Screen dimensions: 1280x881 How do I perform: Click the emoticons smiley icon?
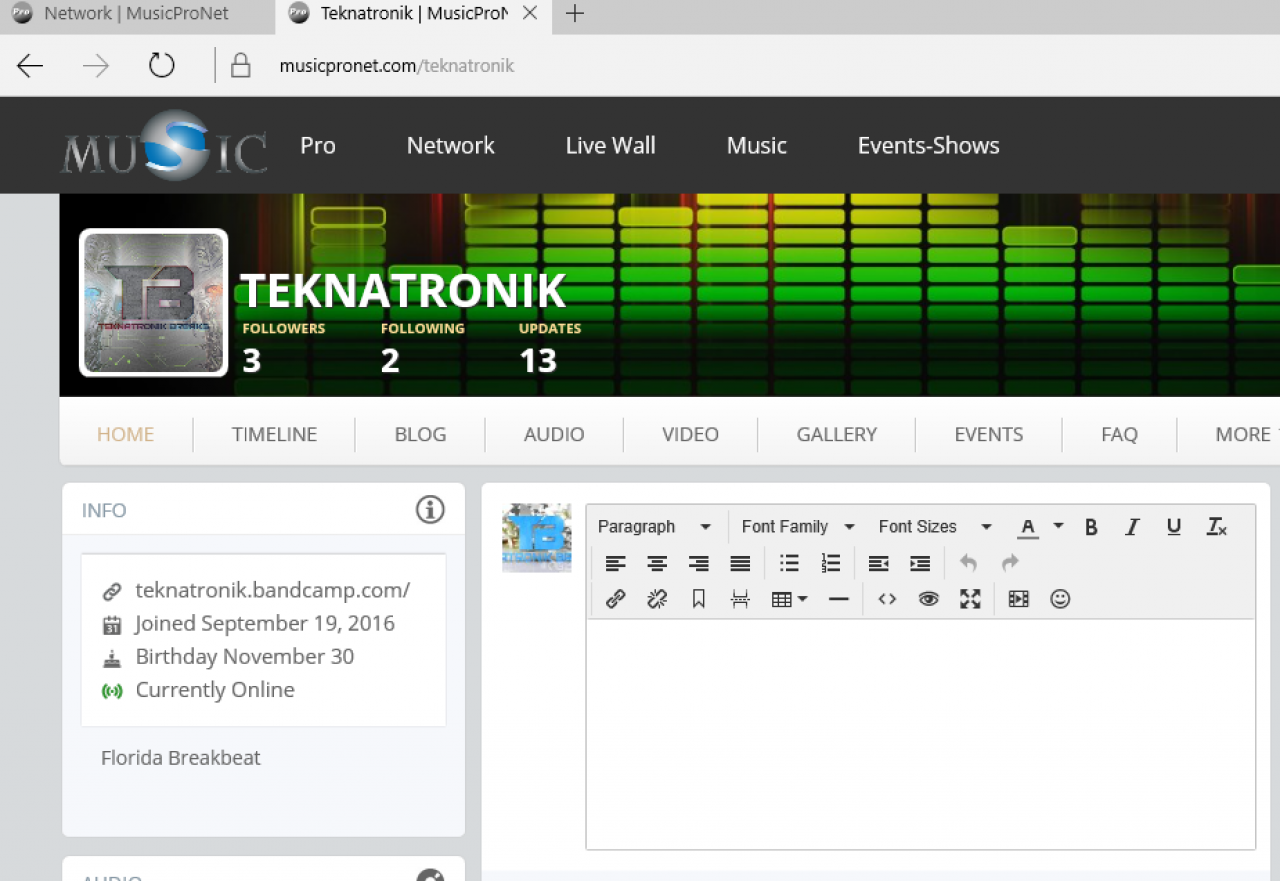coord(1060,599)
